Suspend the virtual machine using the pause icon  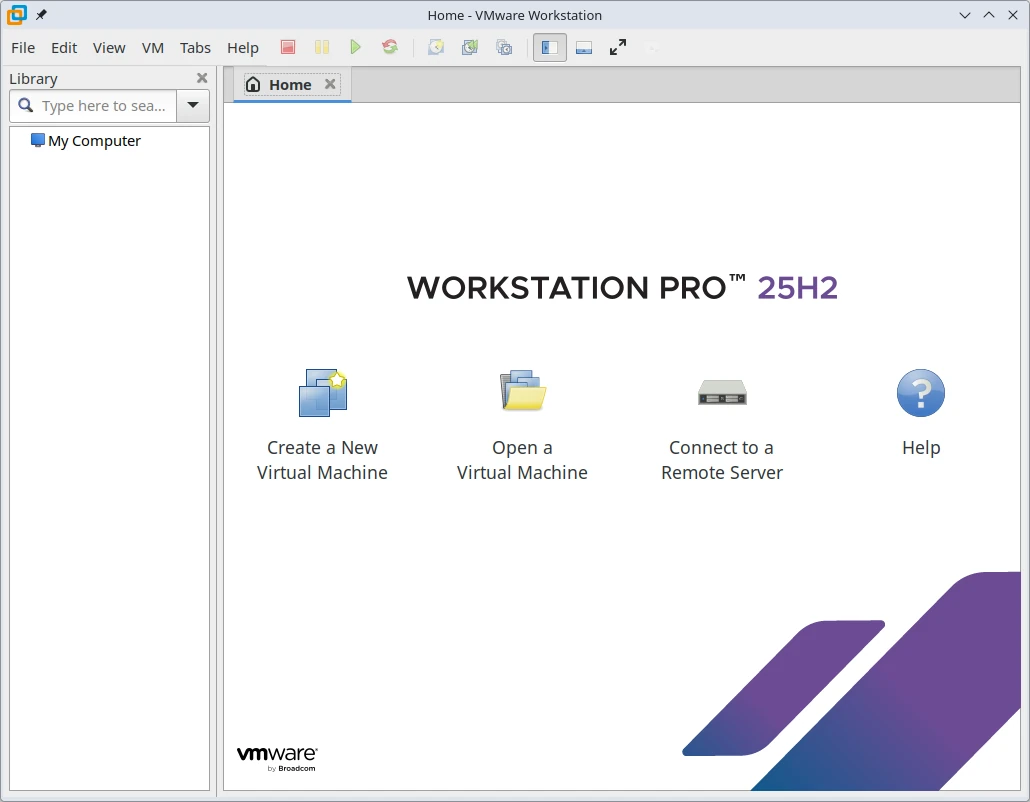tap(322, 47)
